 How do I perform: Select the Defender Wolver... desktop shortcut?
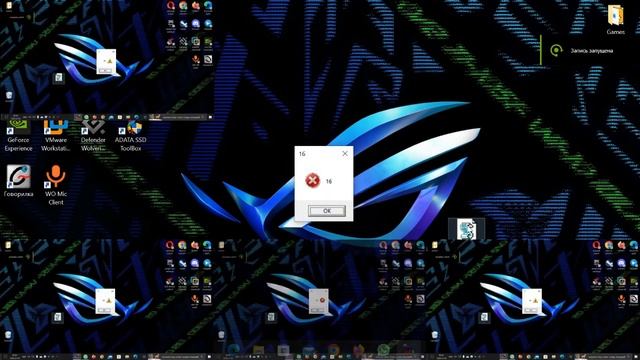pos(93,136)
